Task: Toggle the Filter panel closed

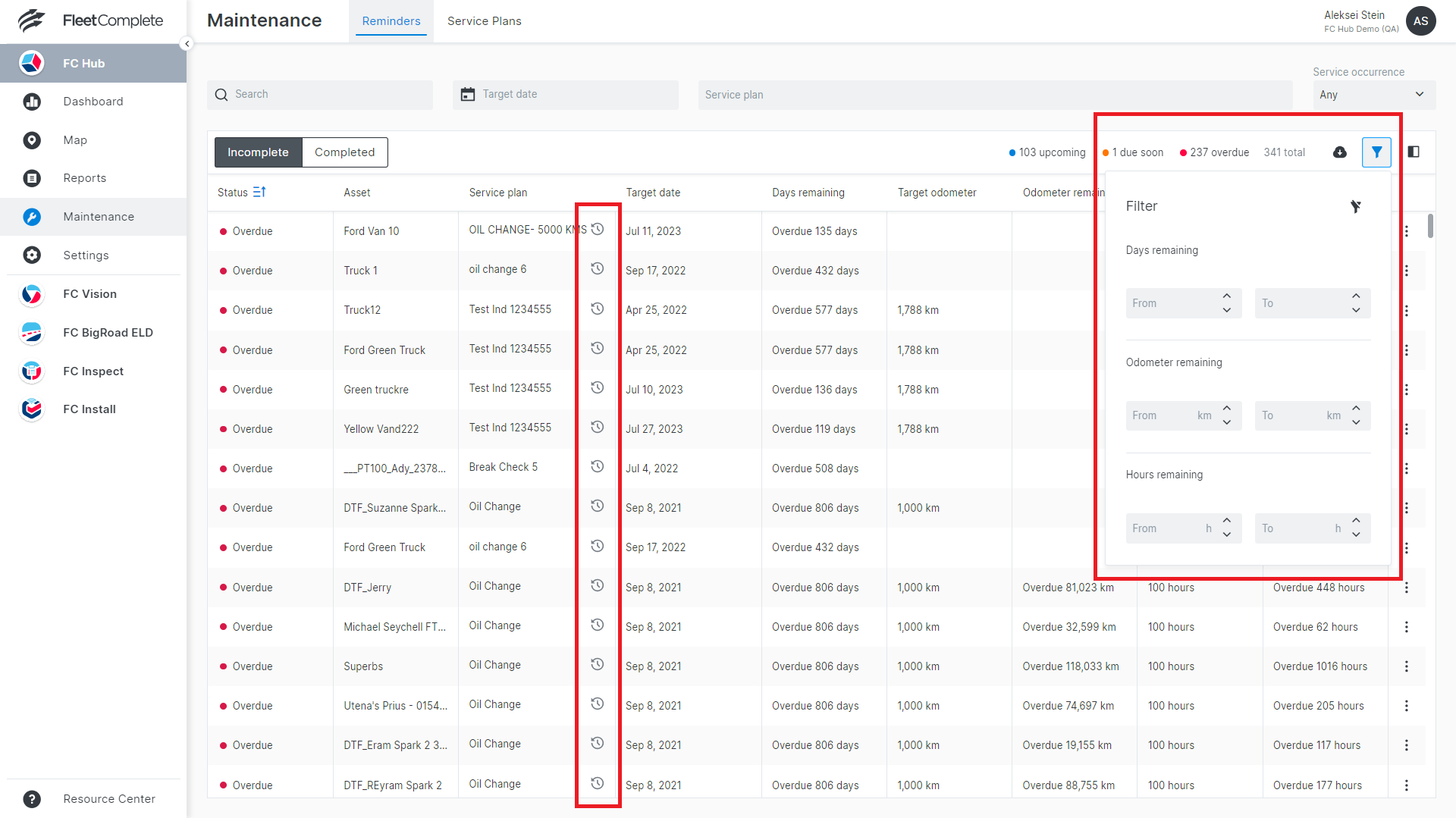Action: 1376,152
